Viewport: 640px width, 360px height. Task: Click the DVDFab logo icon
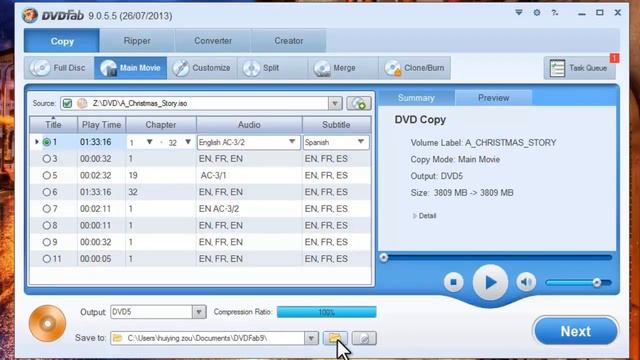[x=30, y=15]
